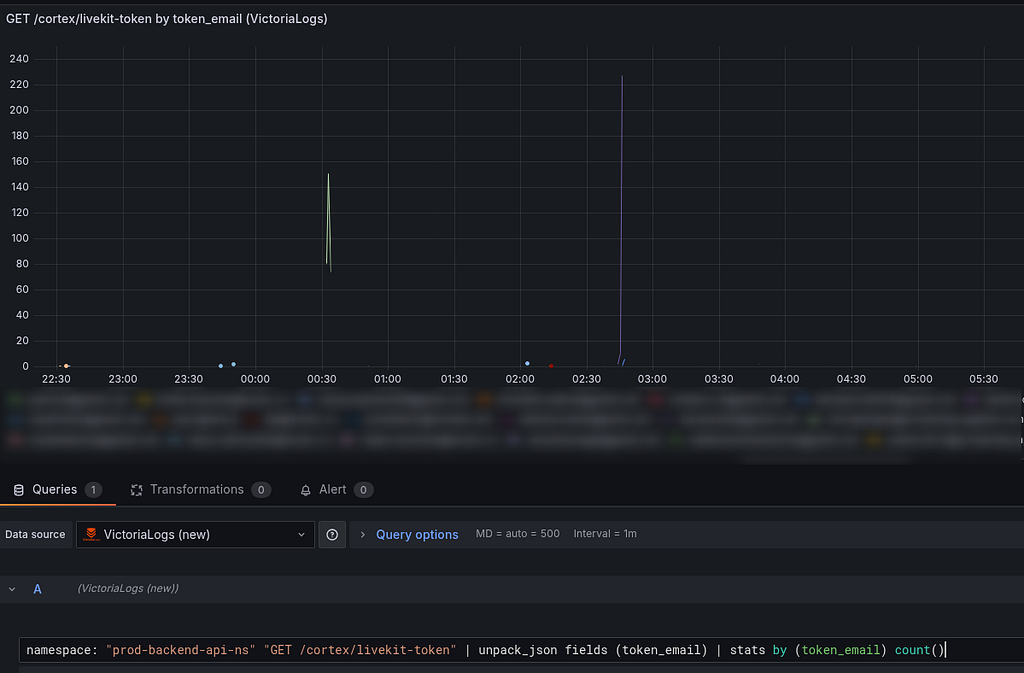This screenshot has width=1024, height=673.
Task: Click the Interval = 1m text
Action: [x=605, y=533]
